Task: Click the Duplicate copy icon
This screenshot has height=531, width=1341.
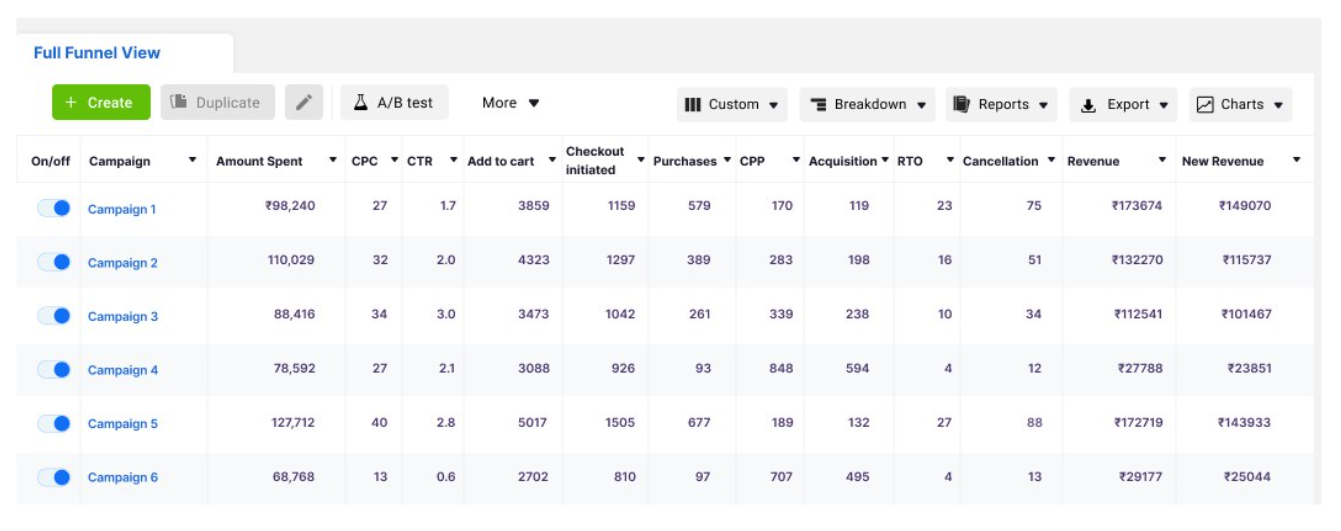Action: coord(179,102)
